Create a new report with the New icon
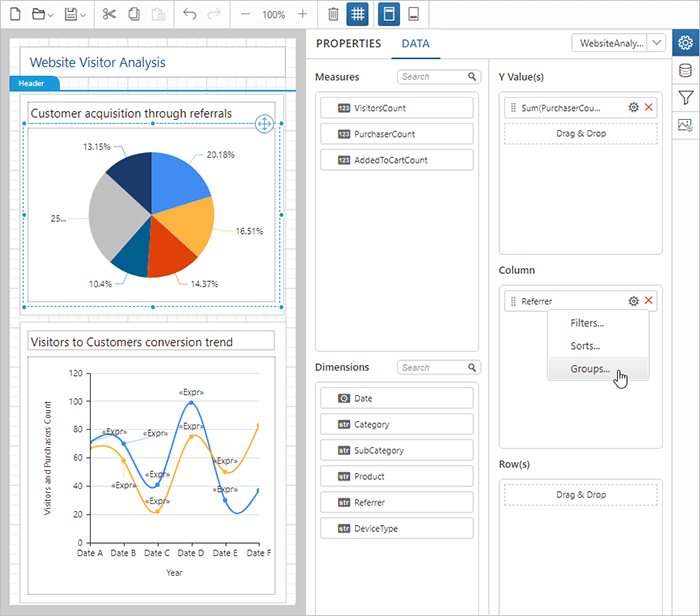Screen dimensions: 700x616 point(15,14)
